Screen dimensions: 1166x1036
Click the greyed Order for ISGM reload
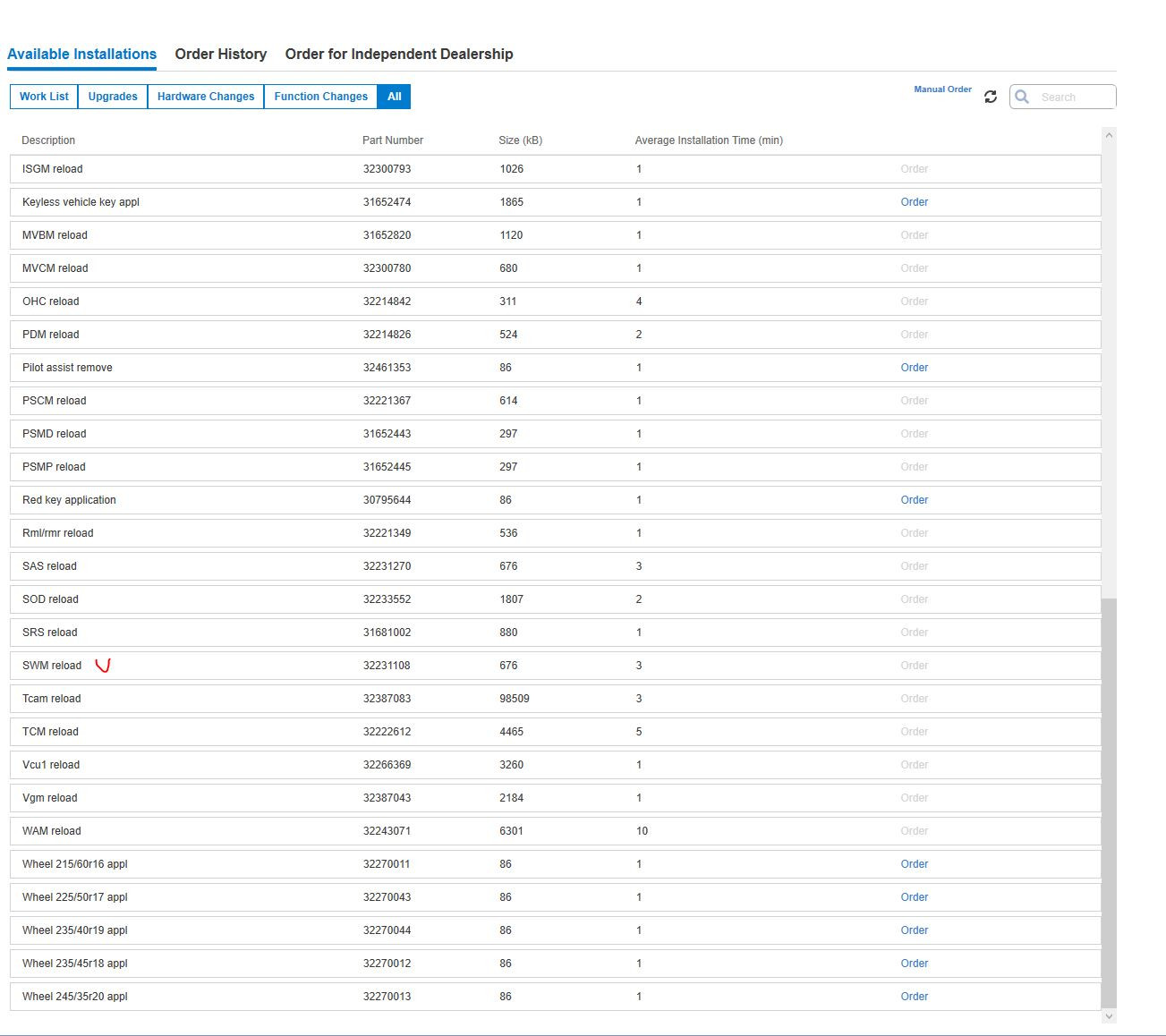point(914,169)
